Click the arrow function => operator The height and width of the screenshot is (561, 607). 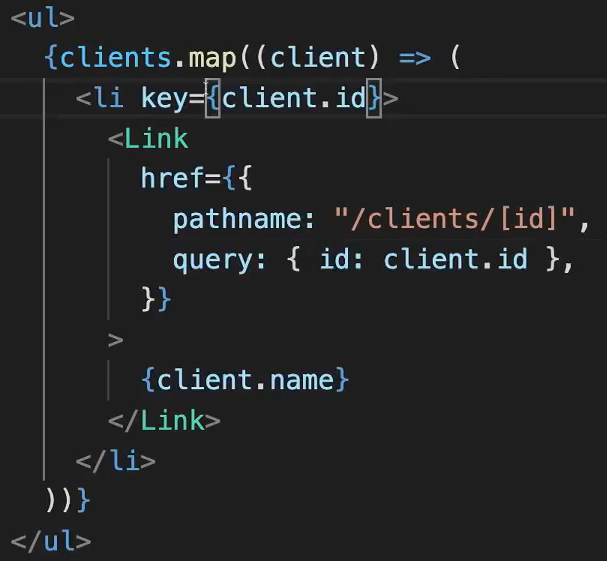414,57
